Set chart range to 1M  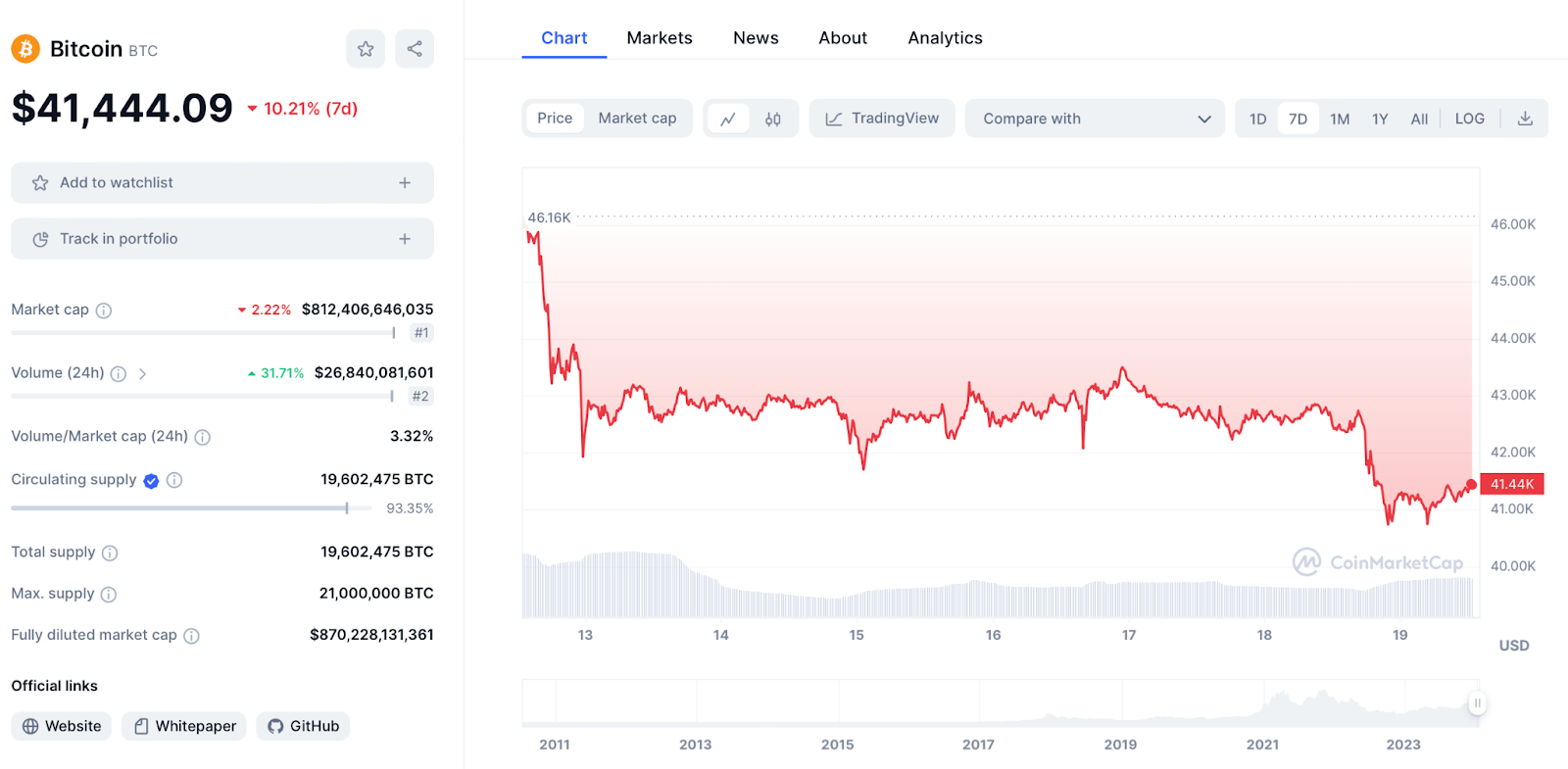click(1340, 119)
